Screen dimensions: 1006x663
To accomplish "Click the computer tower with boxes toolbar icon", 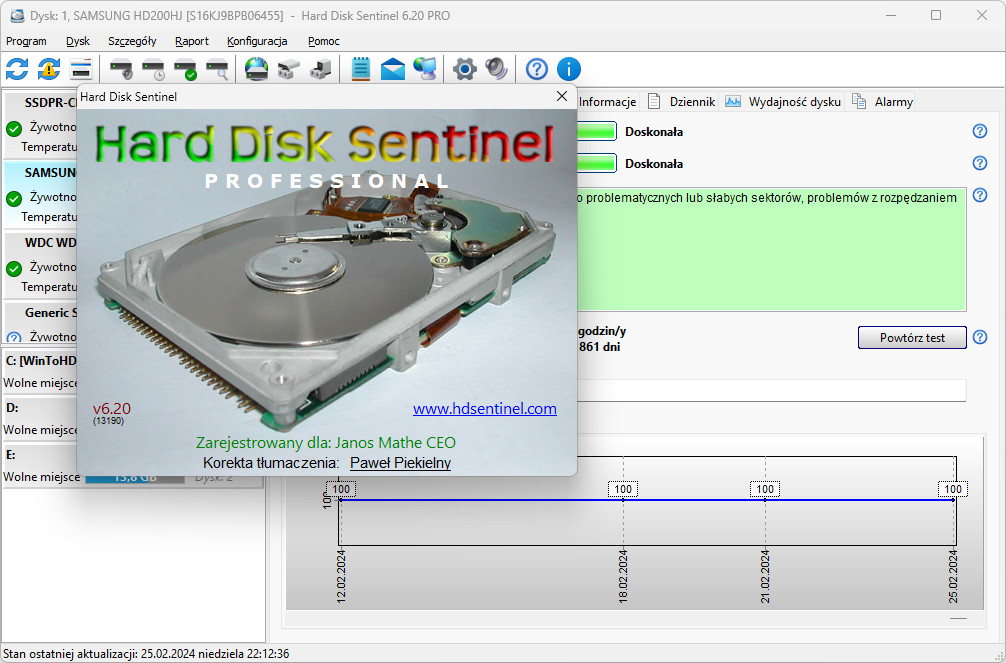I will (320, 69).
